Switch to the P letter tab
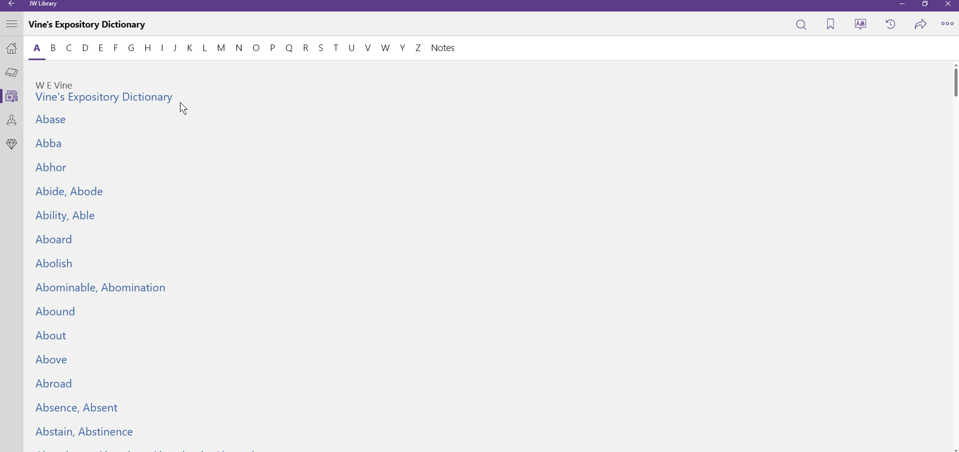The image size is (959, 452). [272, 48]
